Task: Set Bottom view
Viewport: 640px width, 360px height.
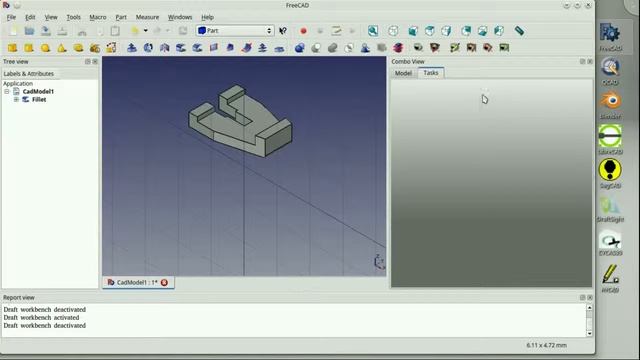Action: pyautogui.click(x=482, y=31)
